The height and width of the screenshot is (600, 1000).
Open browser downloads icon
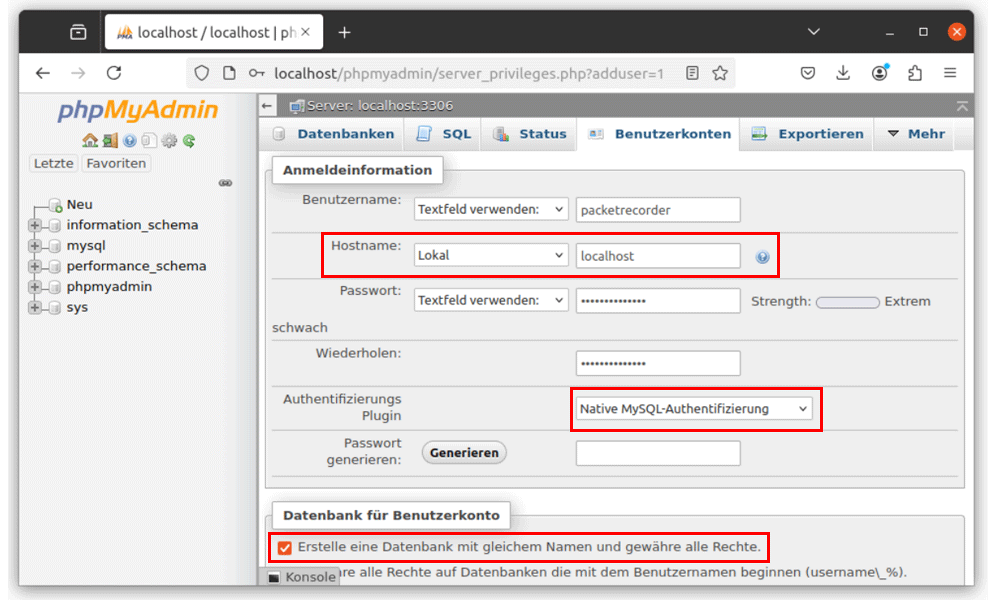(843, 73)
